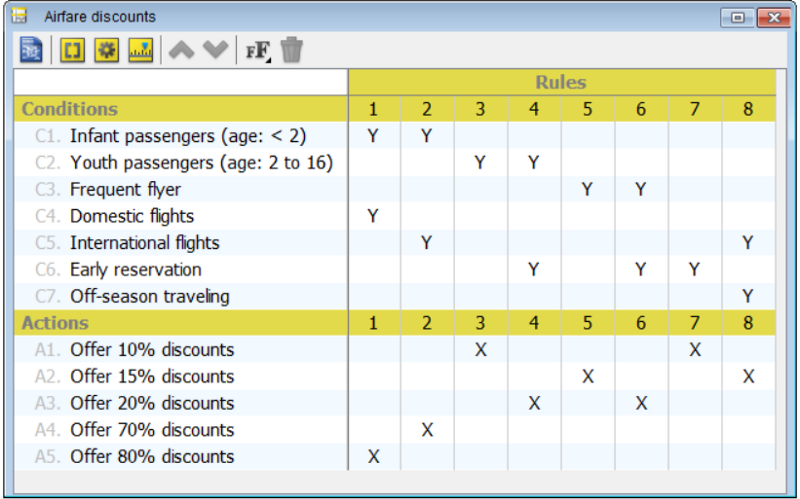Toggle the A5 80% discounts cell rule 1

[373, 456]
